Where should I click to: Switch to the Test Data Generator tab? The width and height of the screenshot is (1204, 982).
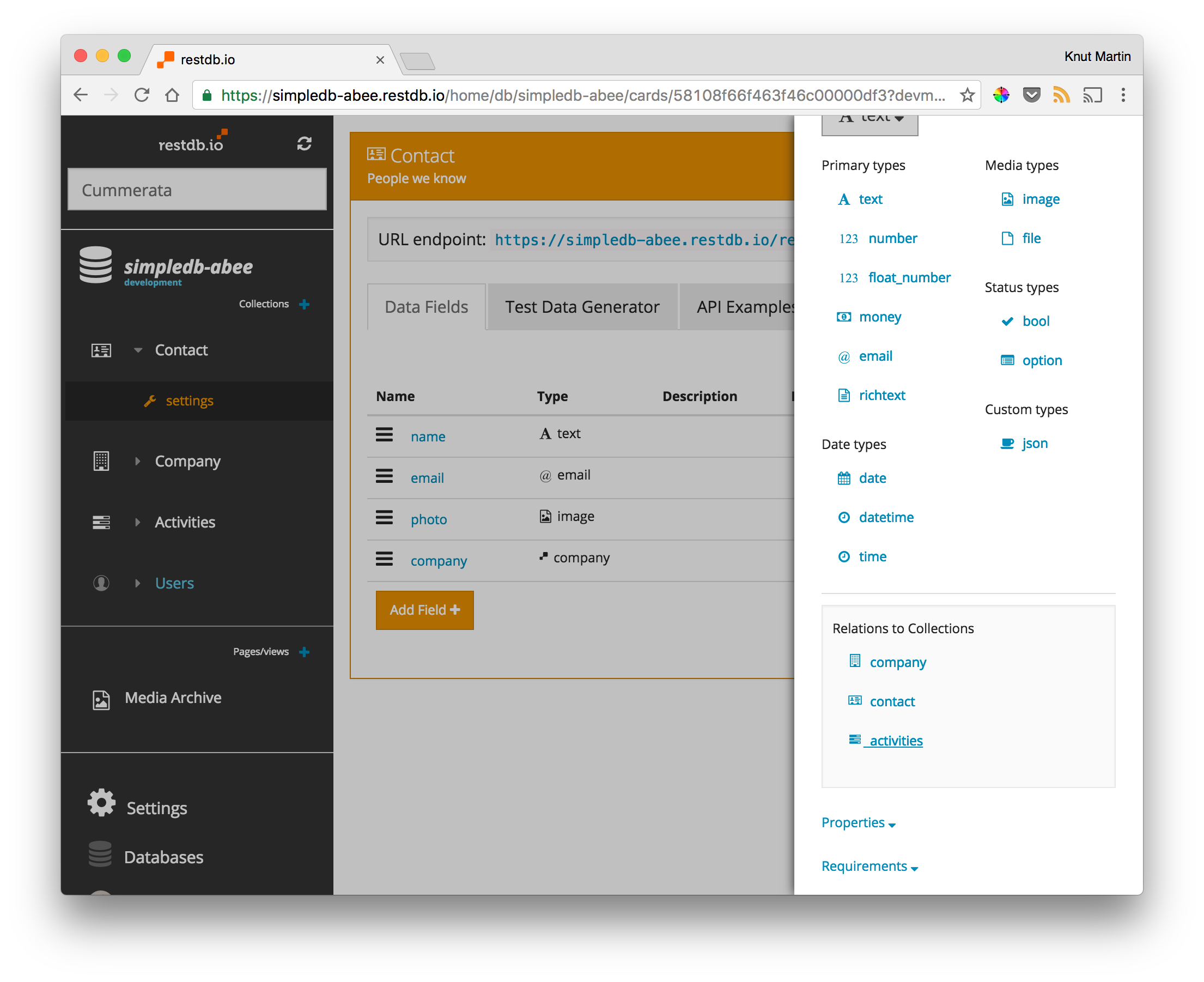point(582,307)
